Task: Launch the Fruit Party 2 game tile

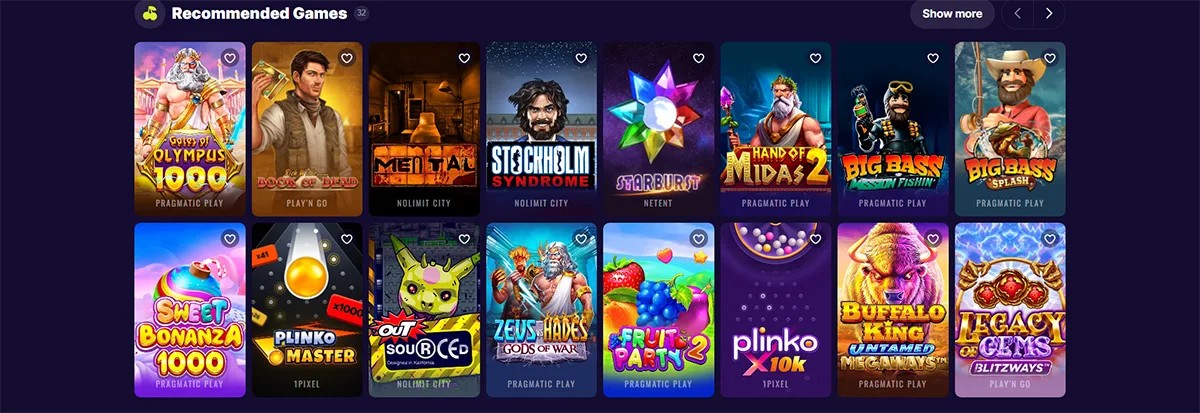Action: [x=658, y=310]
